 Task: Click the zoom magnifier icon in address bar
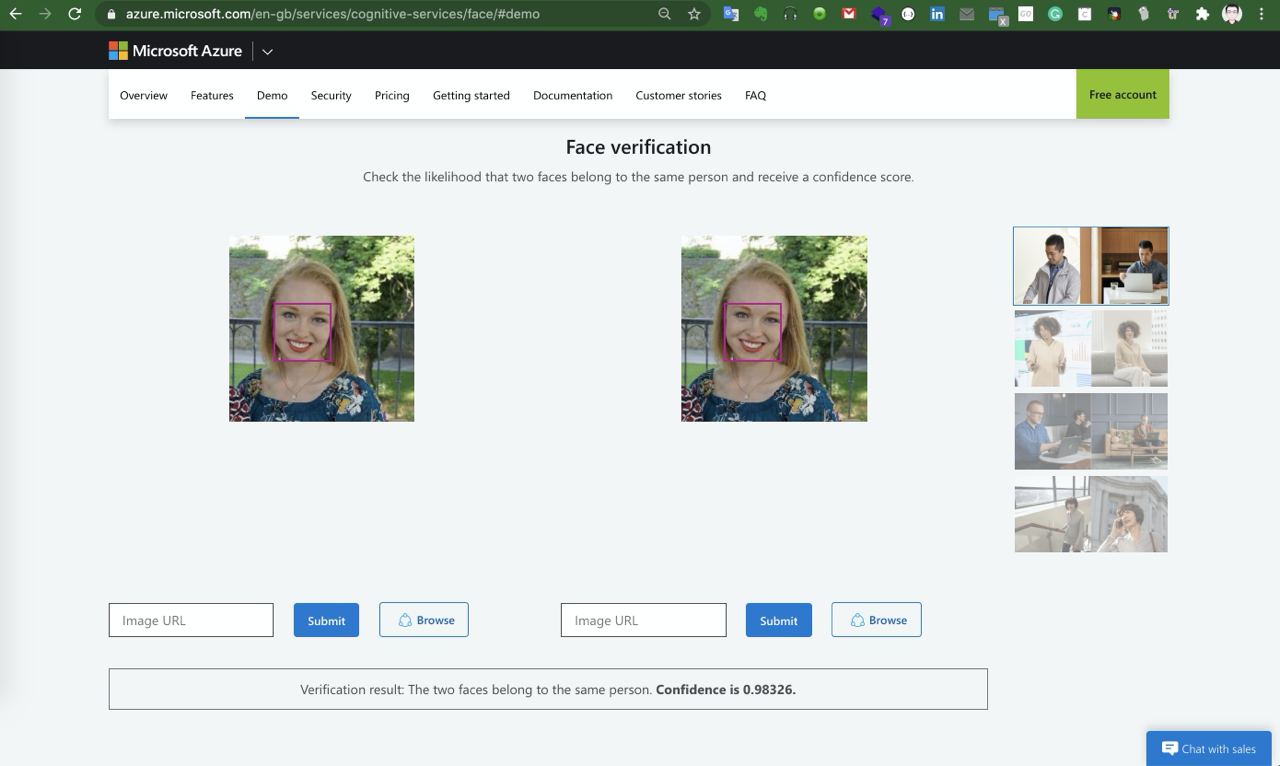[664, 14]
